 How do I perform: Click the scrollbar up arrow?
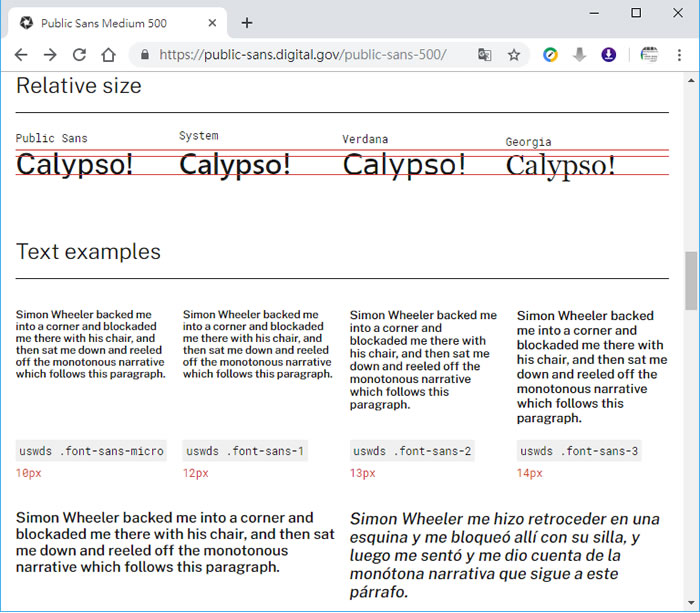coord(691,81)
